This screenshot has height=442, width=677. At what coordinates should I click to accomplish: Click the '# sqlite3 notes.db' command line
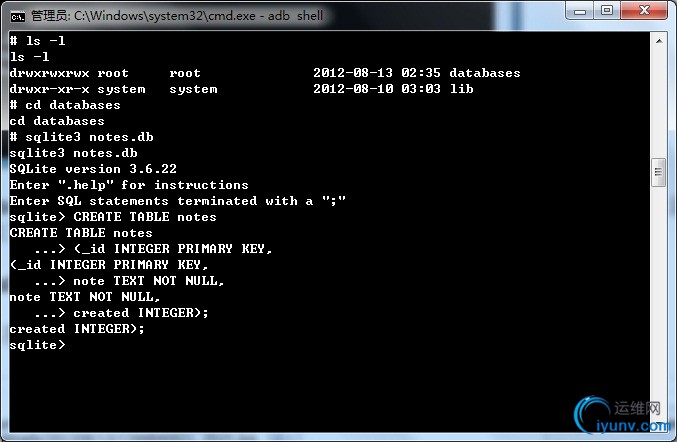click(82, 137)
